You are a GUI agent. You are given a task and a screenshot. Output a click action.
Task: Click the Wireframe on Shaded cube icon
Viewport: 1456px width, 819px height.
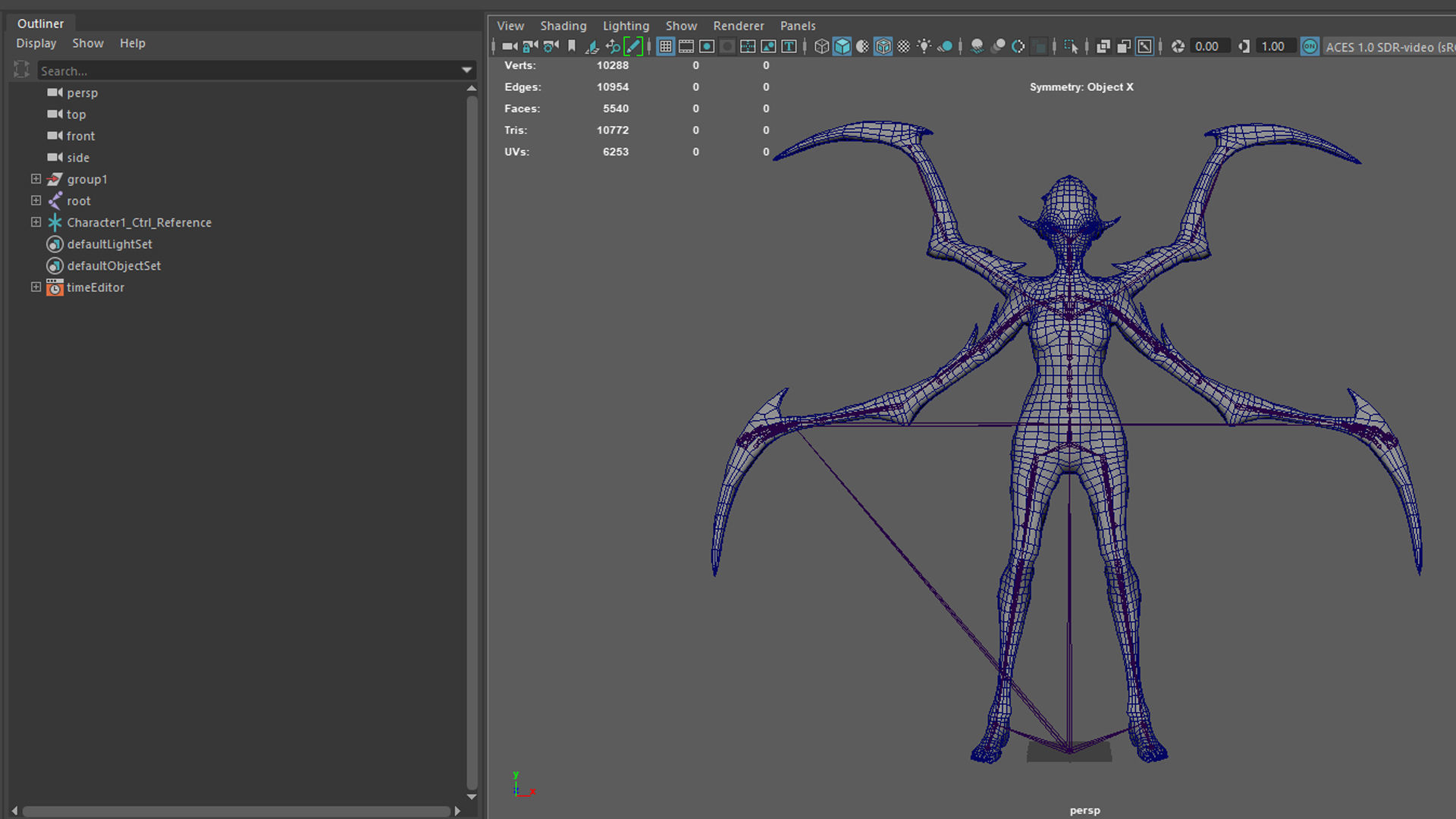click(x=883, y=46)
